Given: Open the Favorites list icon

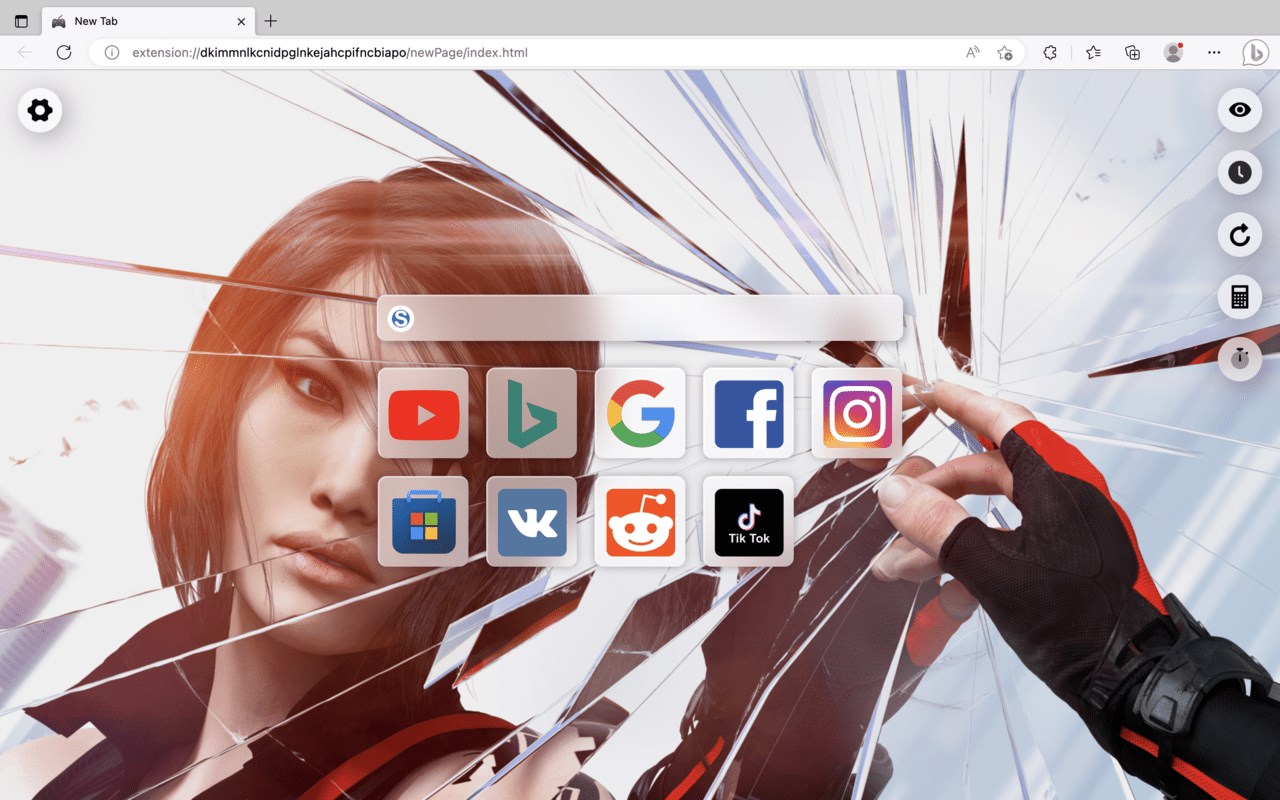Looking at the screenshot, I should click(1093, 52).
